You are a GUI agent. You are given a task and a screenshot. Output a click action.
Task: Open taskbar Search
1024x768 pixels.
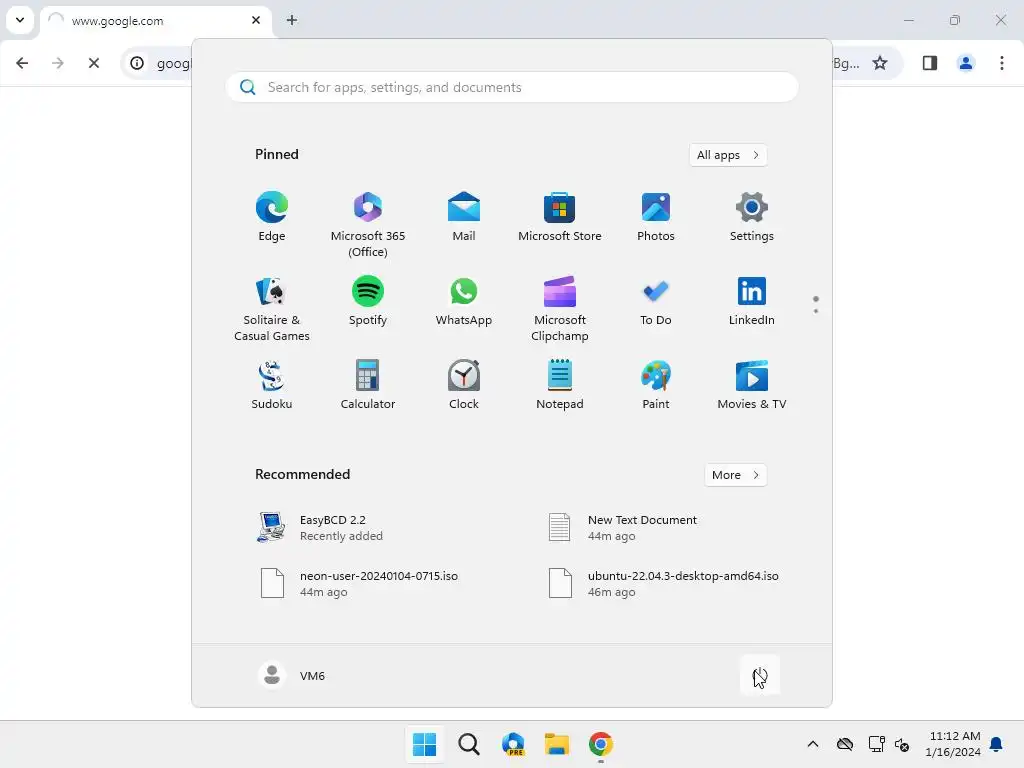click(x=469, y=744)
